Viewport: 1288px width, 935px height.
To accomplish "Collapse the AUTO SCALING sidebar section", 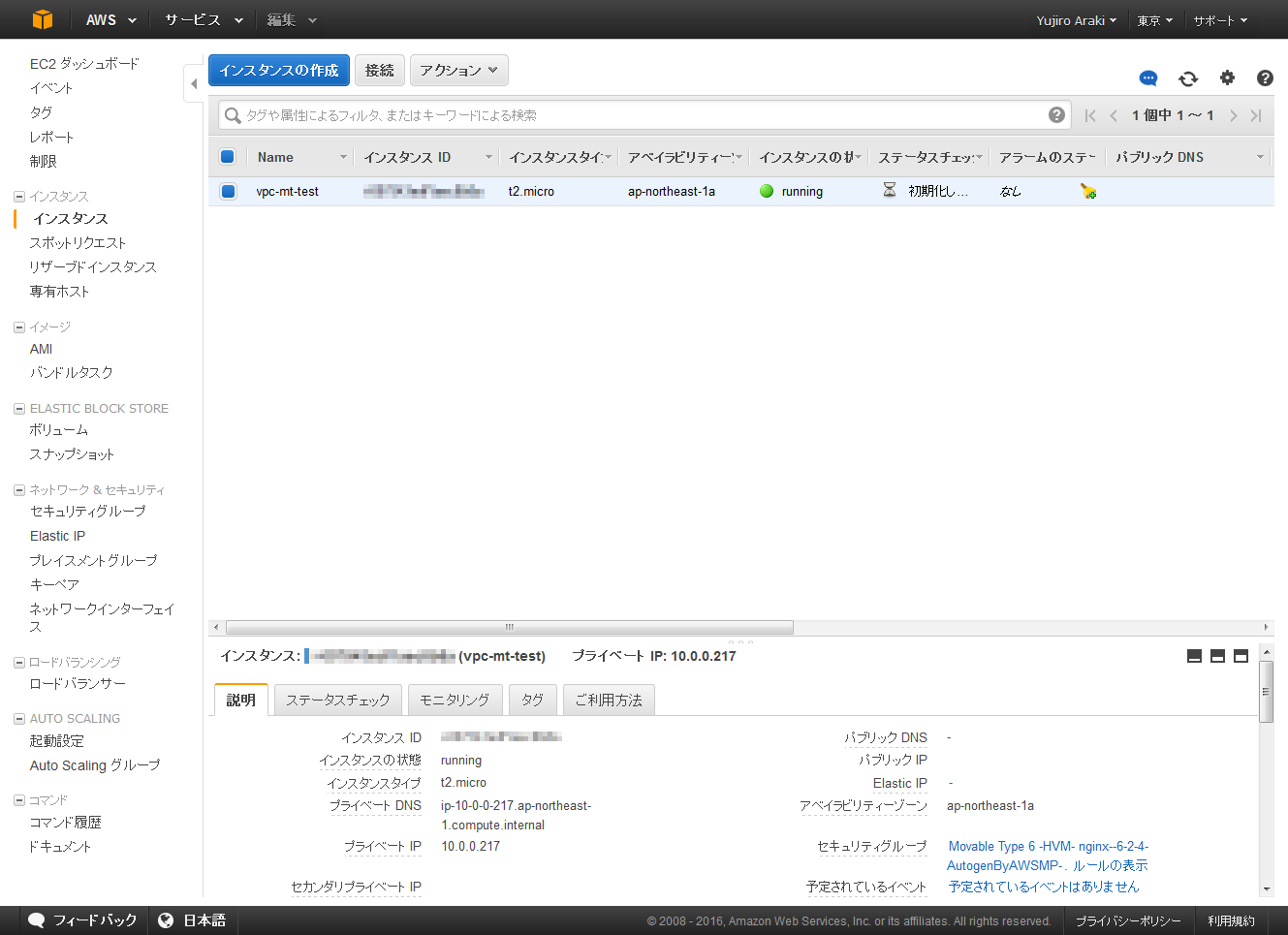I will [19, 719].
